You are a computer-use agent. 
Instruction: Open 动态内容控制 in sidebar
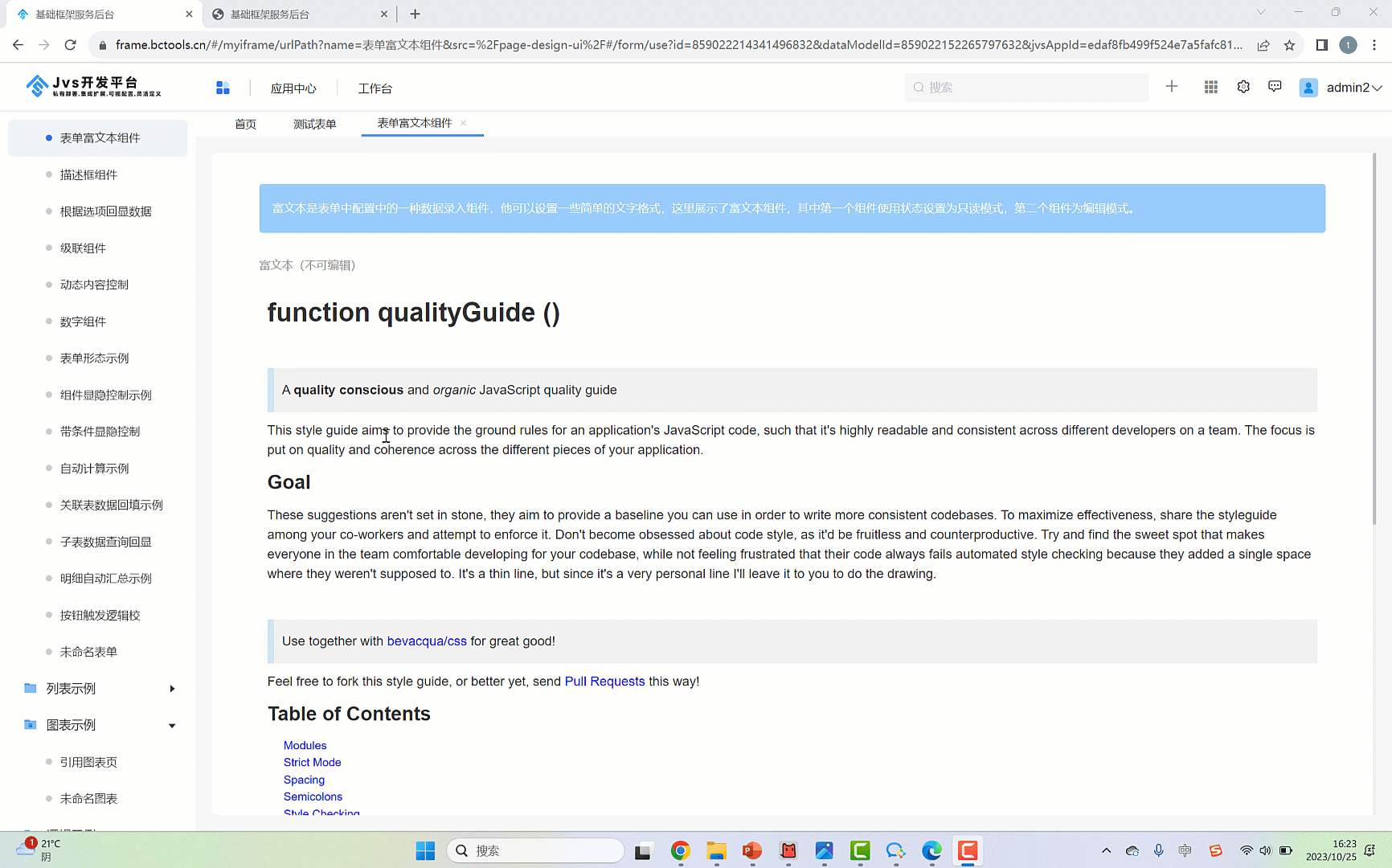tap(94, 285)
